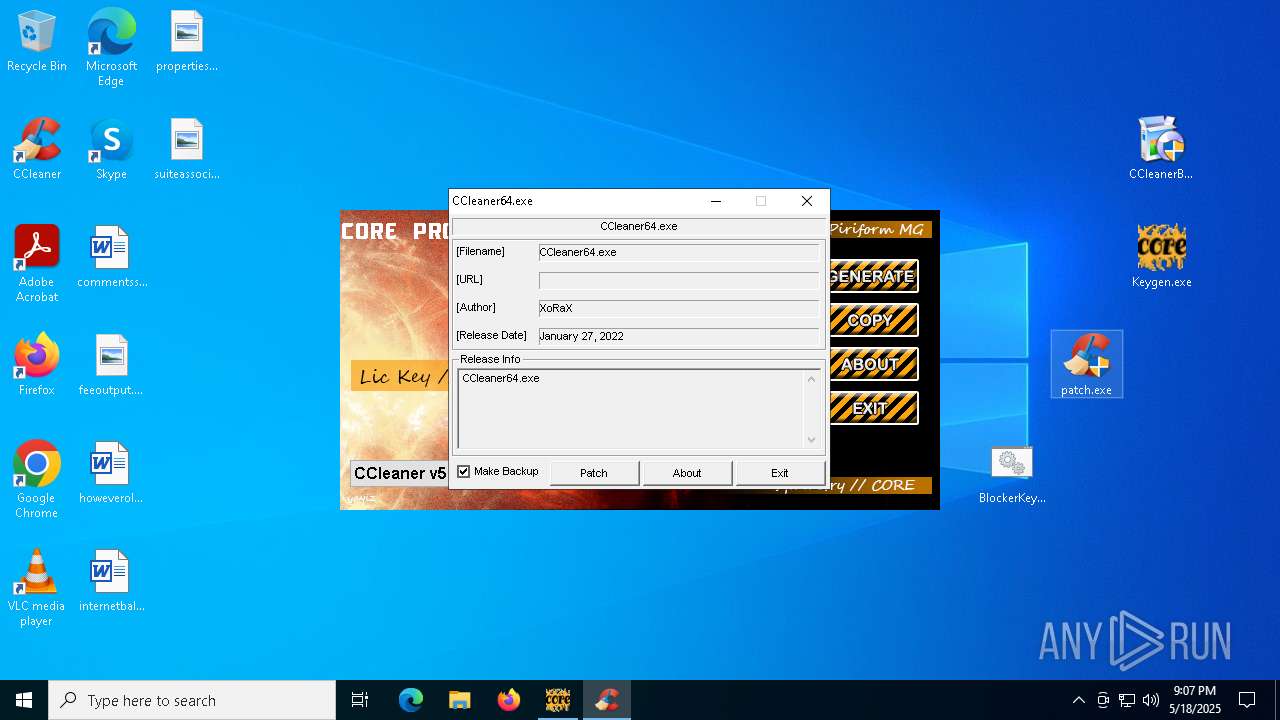Select the BlockerKey desktop file icon
Image resolution: width=1280 pixels, height=720 pixels.
pos(1012,474)
